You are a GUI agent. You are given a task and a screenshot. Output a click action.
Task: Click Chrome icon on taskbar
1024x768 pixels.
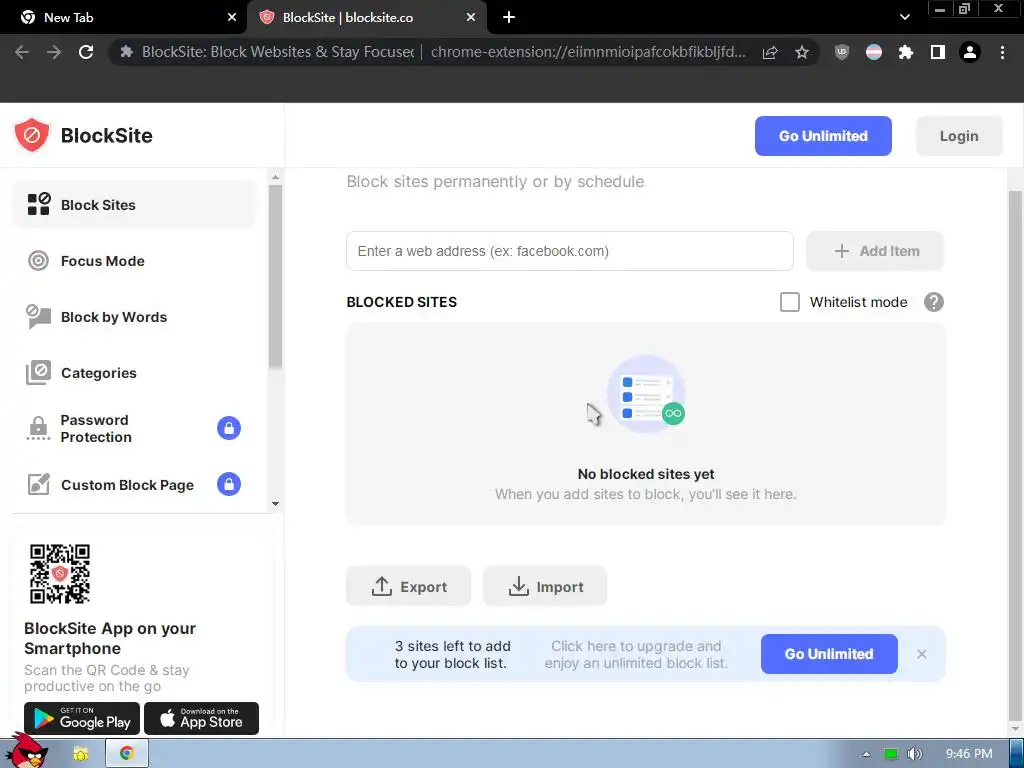click(127, 754)
